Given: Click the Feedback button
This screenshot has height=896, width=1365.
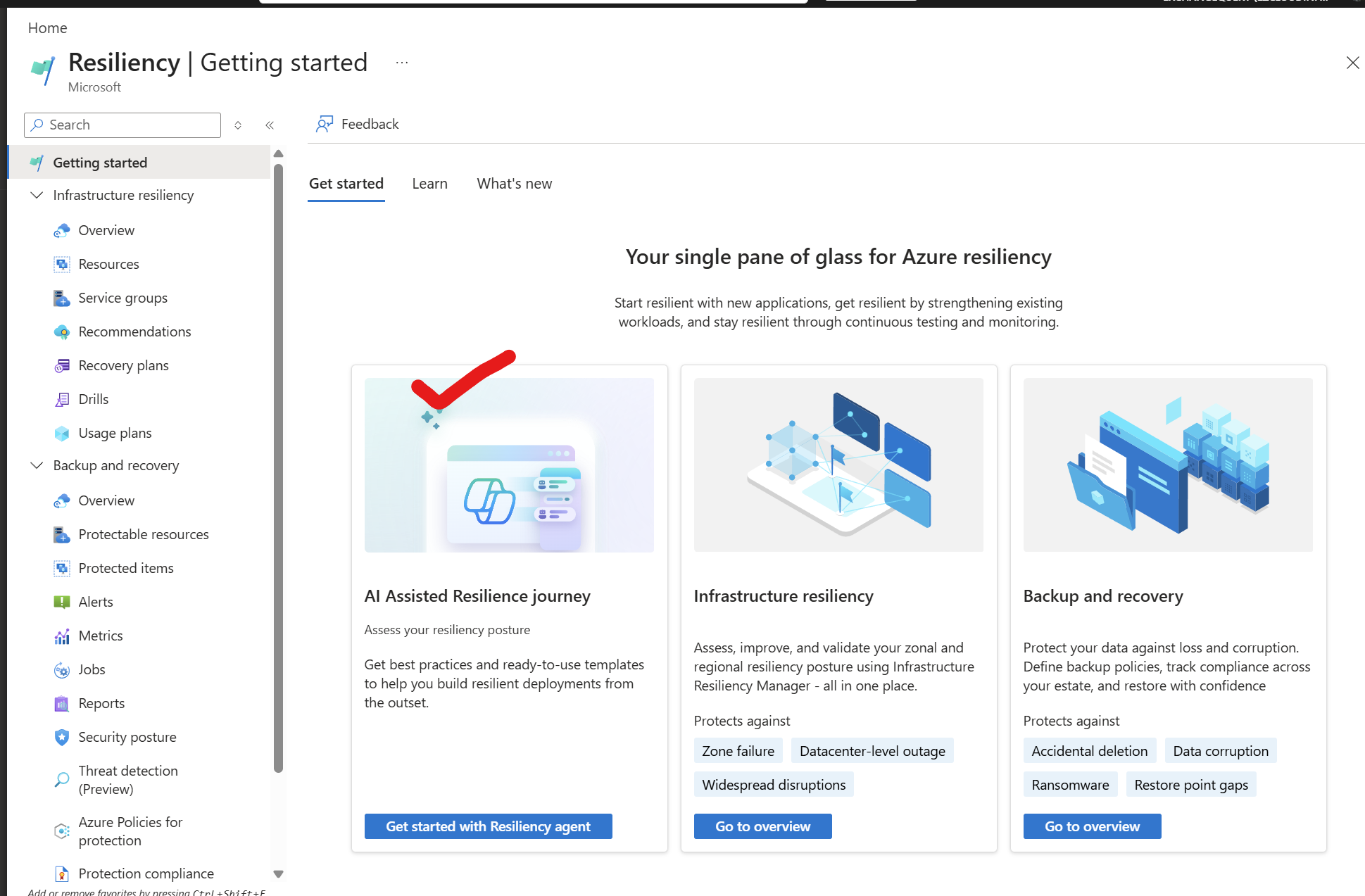Looking at the screenshot, I should pyautogui.click(x=358, y=124).
